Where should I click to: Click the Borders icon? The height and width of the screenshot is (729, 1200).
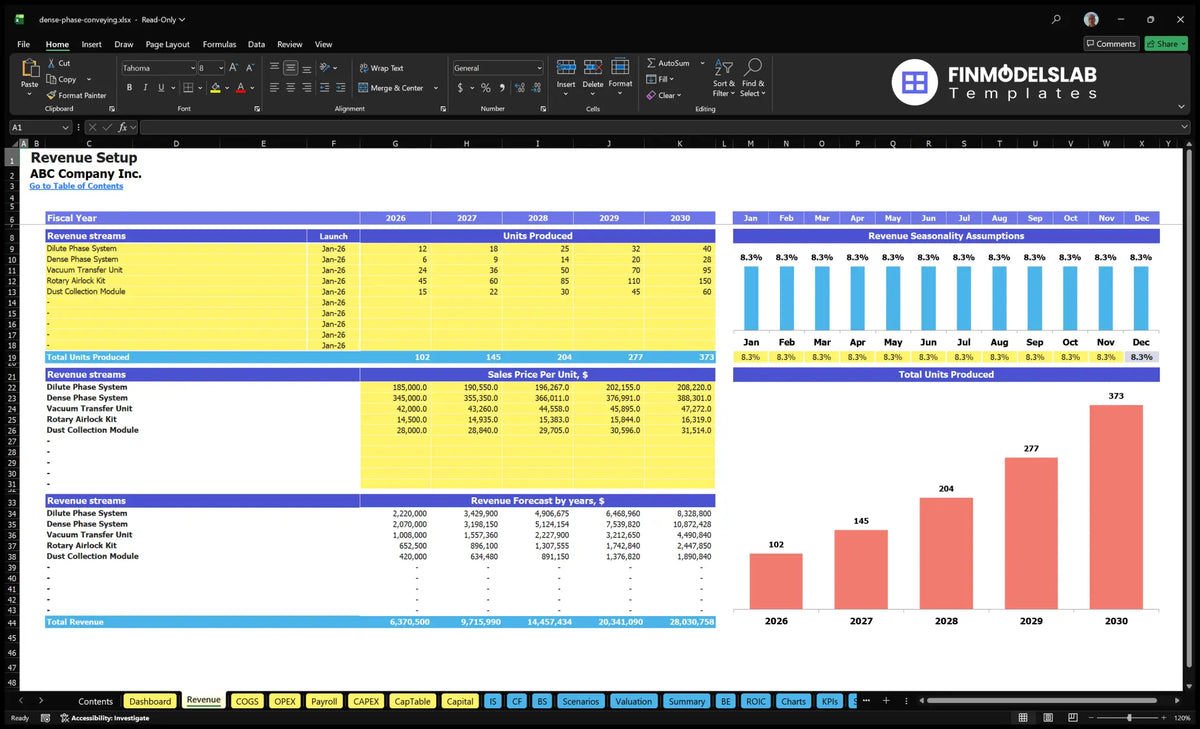(x=187, y=88)
